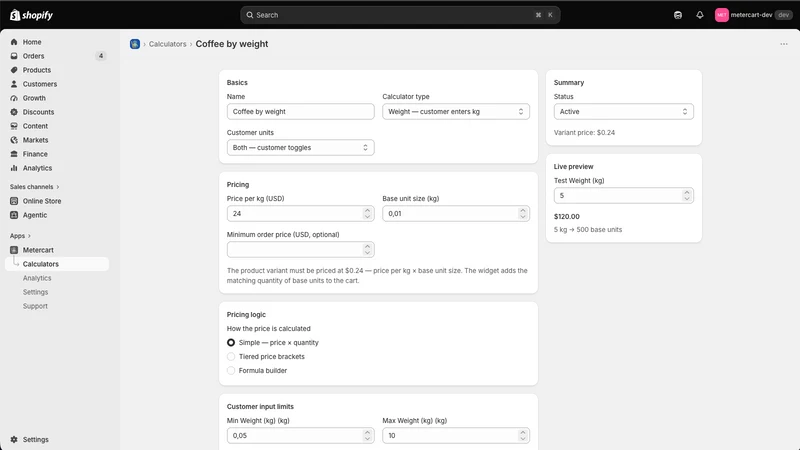Click the Orders inbox icon
The width and height of the screenshot is (800, 450).
click(14, 56)
